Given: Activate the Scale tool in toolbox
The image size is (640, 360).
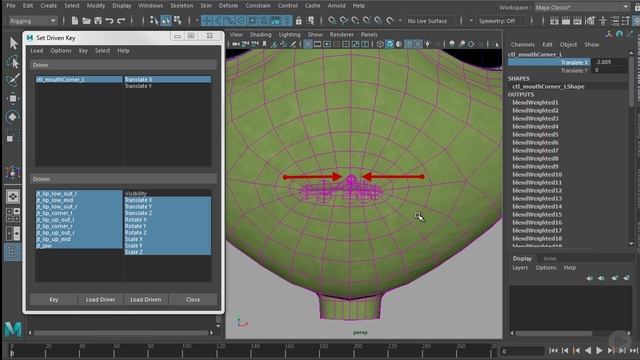Looking at the screenshot, I should [13, 136].
